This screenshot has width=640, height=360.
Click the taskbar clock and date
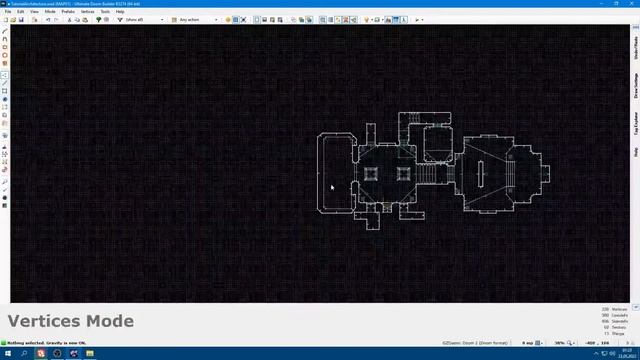pos(627,353)
